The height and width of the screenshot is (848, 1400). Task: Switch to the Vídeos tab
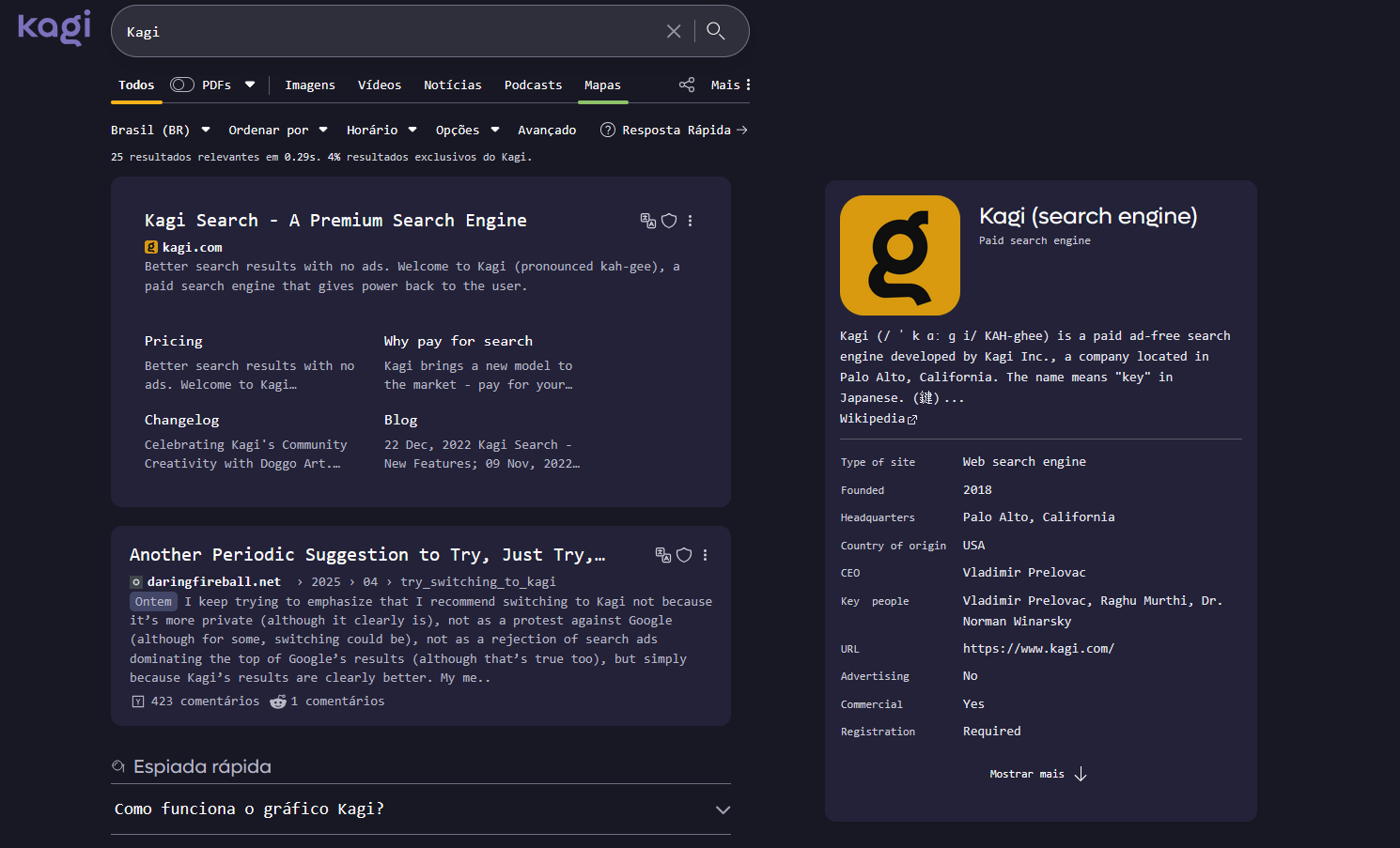(380, 85)
